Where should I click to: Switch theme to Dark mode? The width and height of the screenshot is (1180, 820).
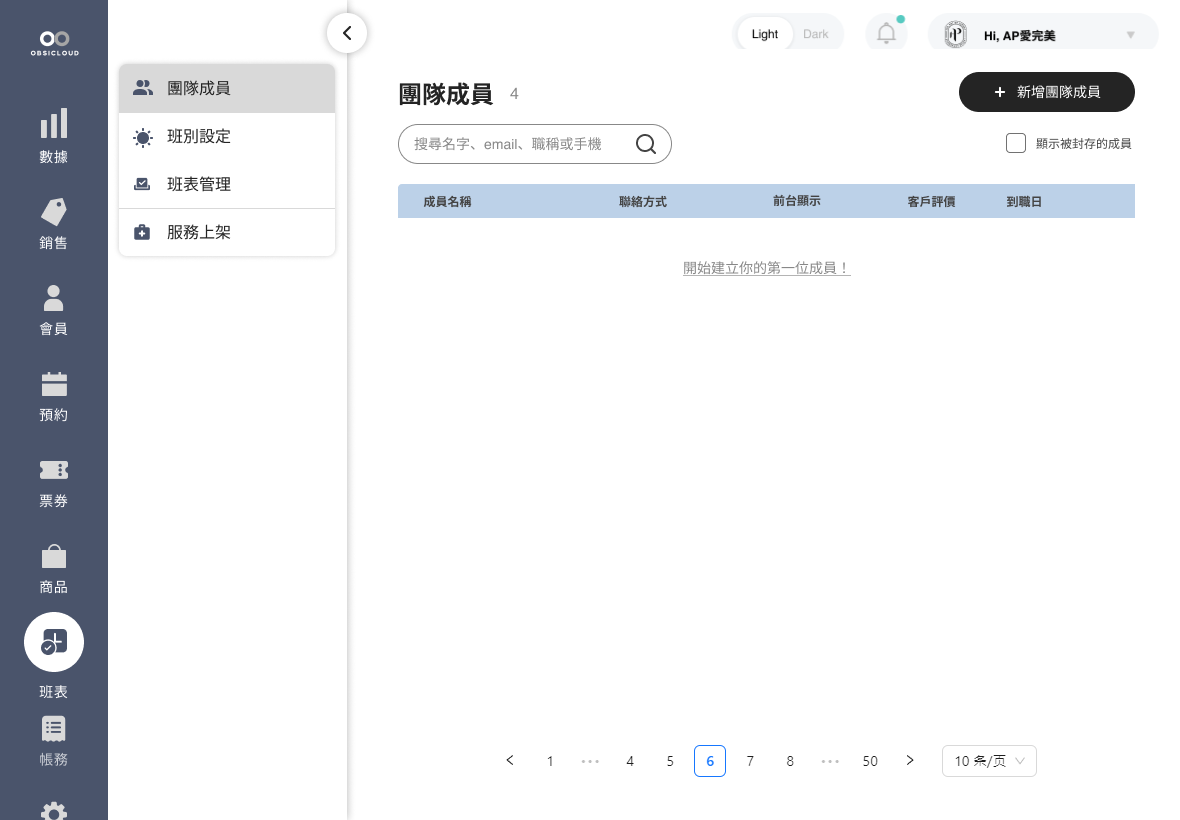[816, 34]
